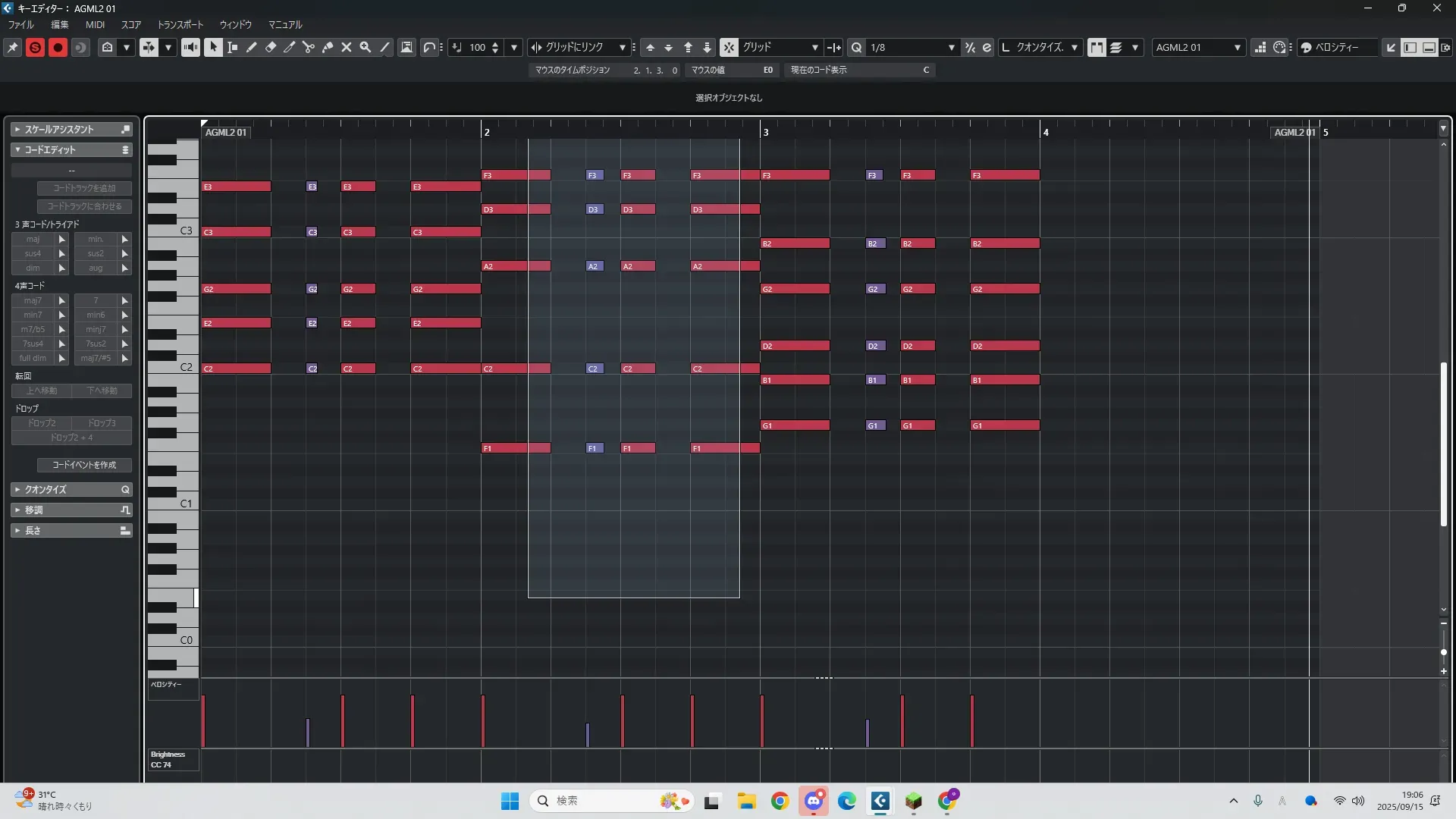The height and width of the screenshot is (819, 1456).
Task: Click the vertical zoom slider handle
Action: pyautogui.click(x=1443, y=652)
